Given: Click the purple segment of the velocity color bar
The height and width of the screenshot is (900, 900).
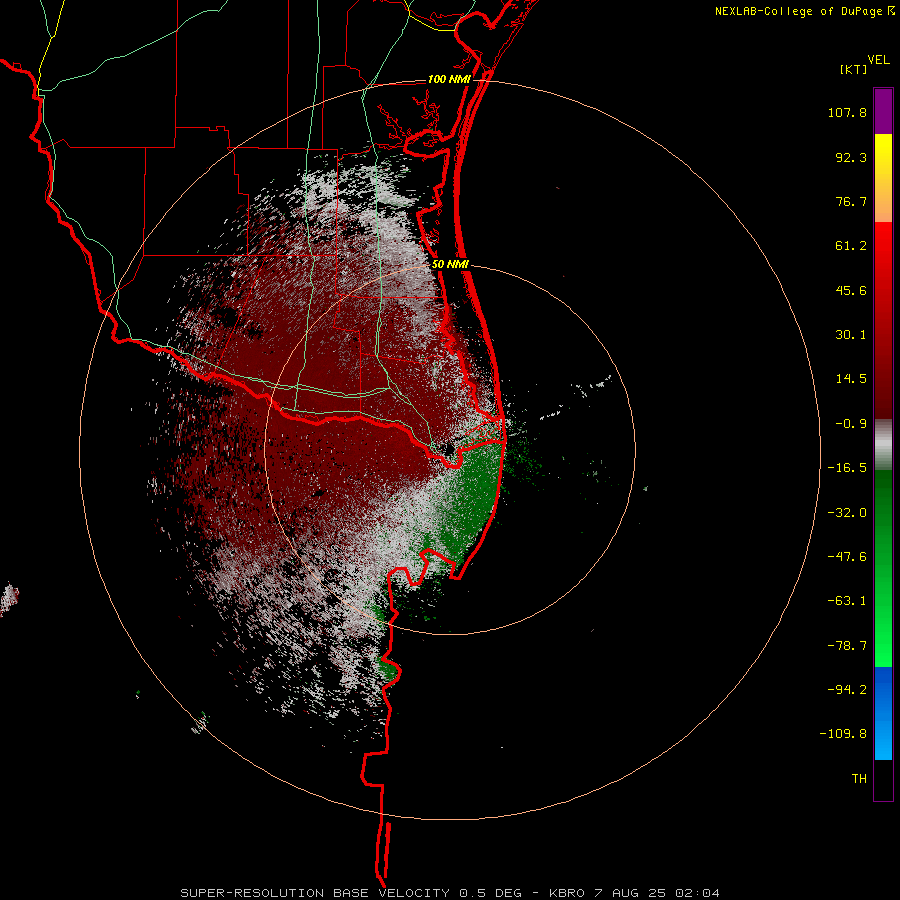Looking at the screenshot, I should pos(883,111).
